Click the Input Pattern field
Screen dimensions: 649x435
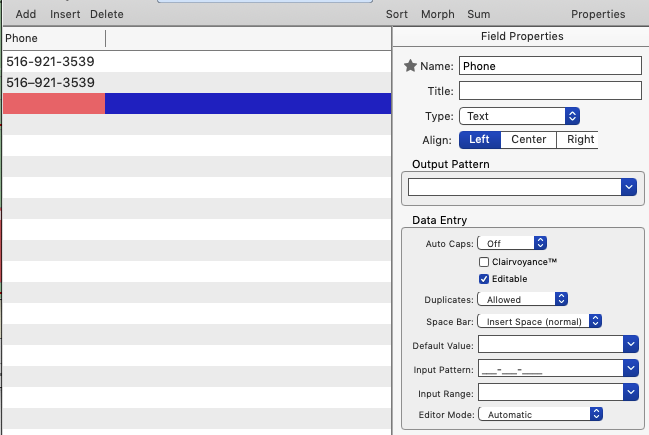pyautogui.click(x=551, y=368)
